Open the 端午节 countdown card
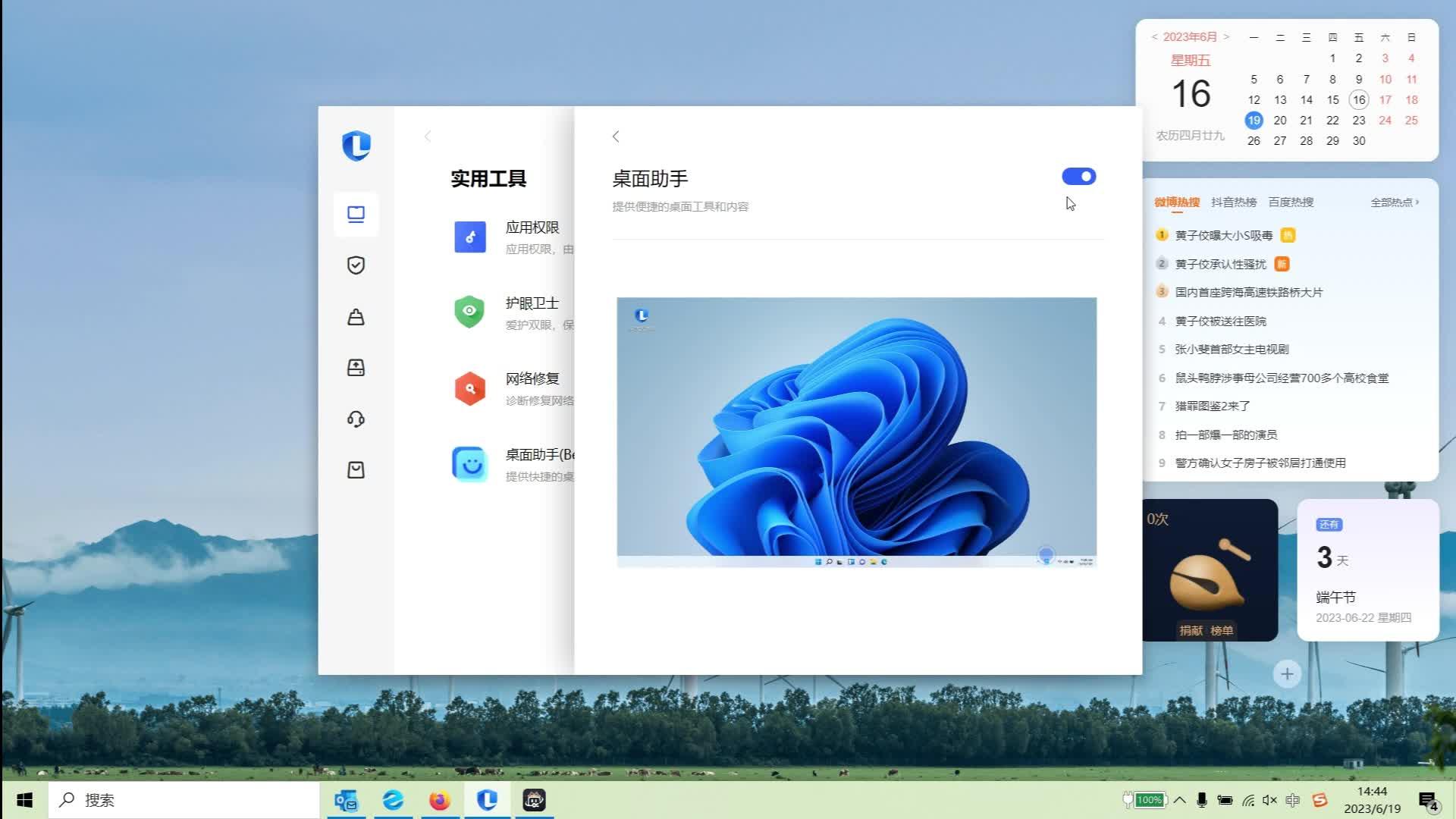Viewport: 1456px width, 819px height. pyautogui.click(x=1368, y=570)
